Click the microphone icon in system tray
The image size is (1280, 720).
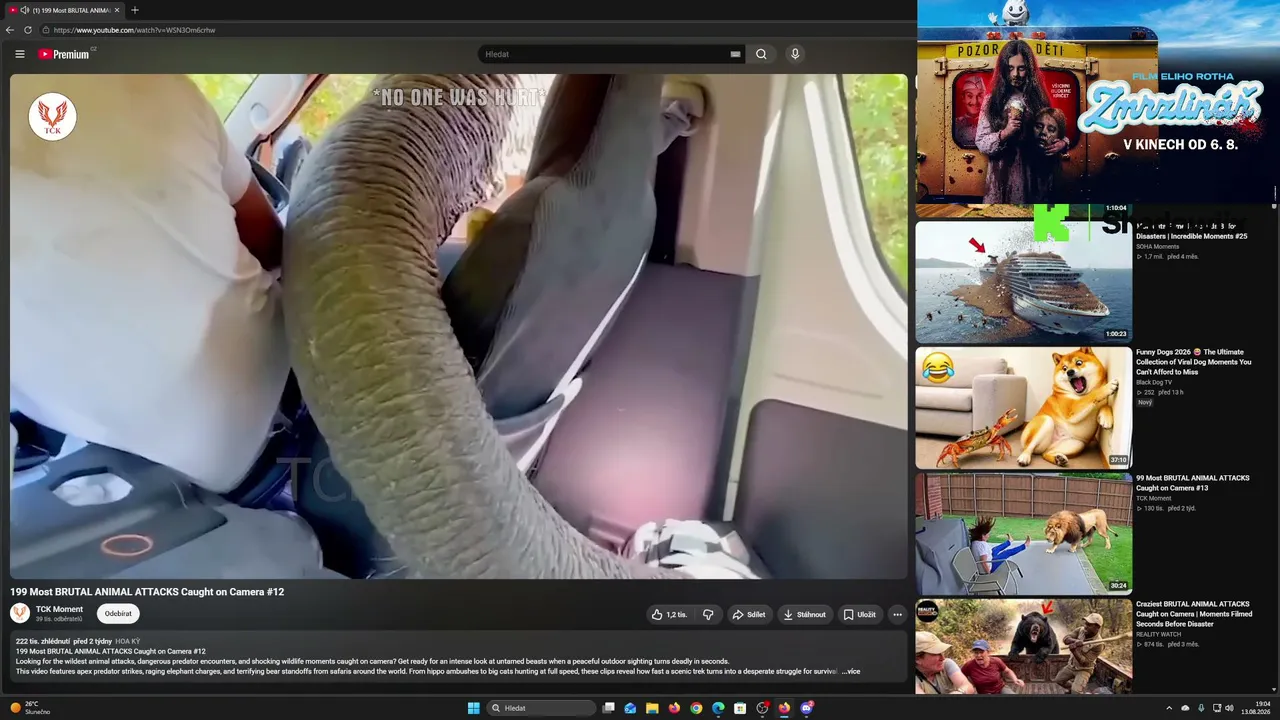[x=1201, y=708]
